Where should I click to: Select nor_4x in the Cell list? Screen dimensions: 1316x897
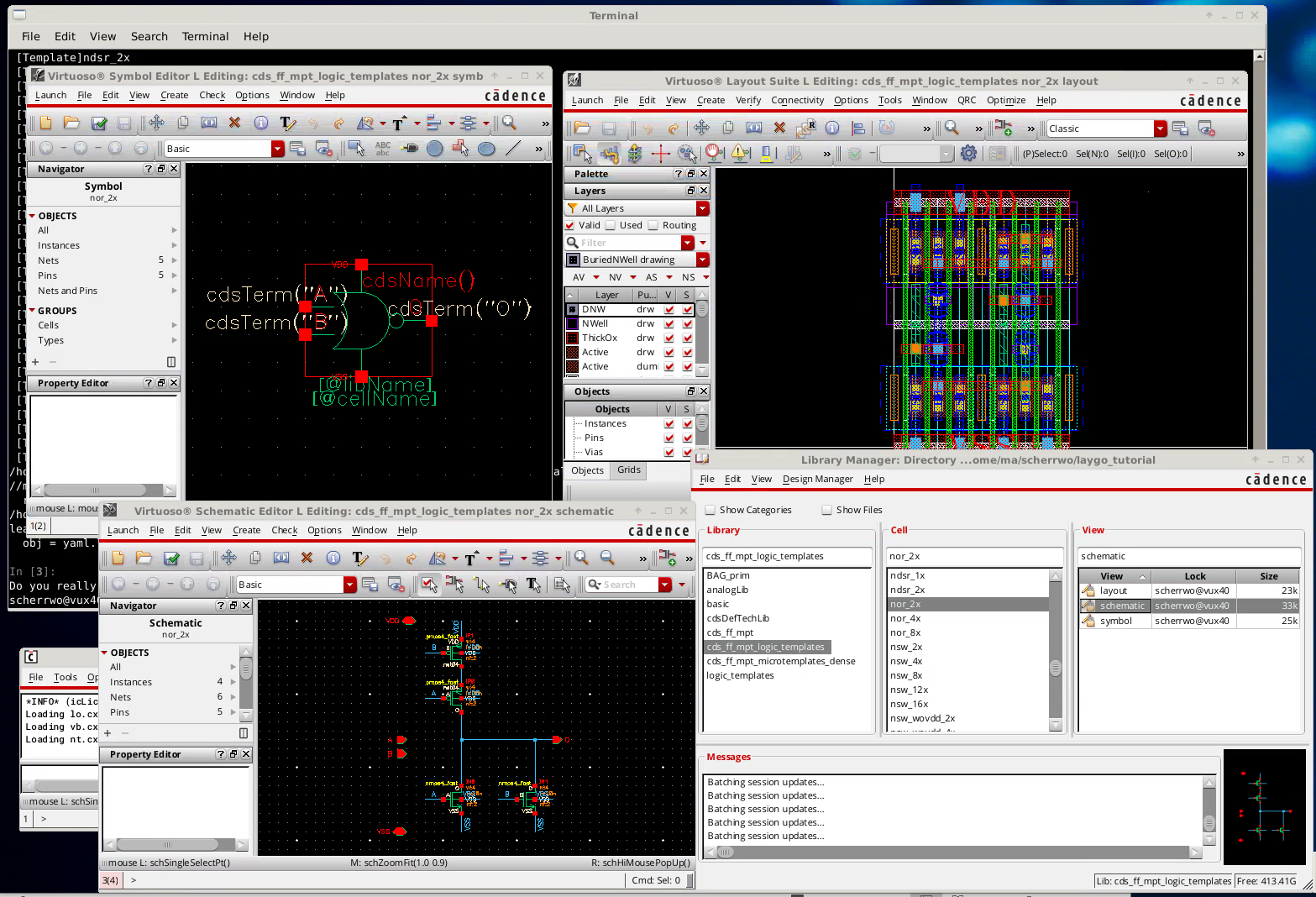[905, 618]
